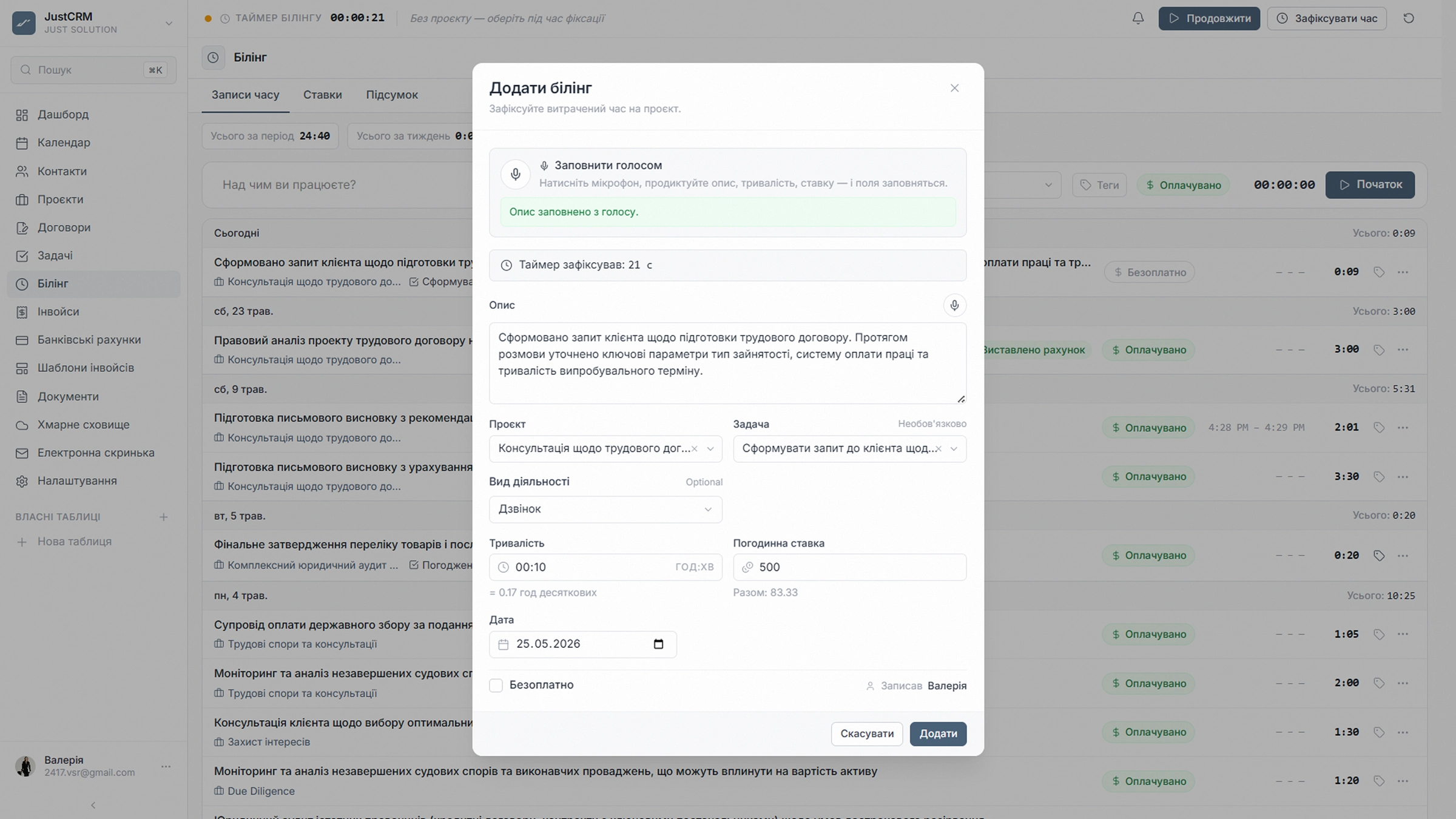Click the large microphone icon in voice fill panel

(515, 175)
